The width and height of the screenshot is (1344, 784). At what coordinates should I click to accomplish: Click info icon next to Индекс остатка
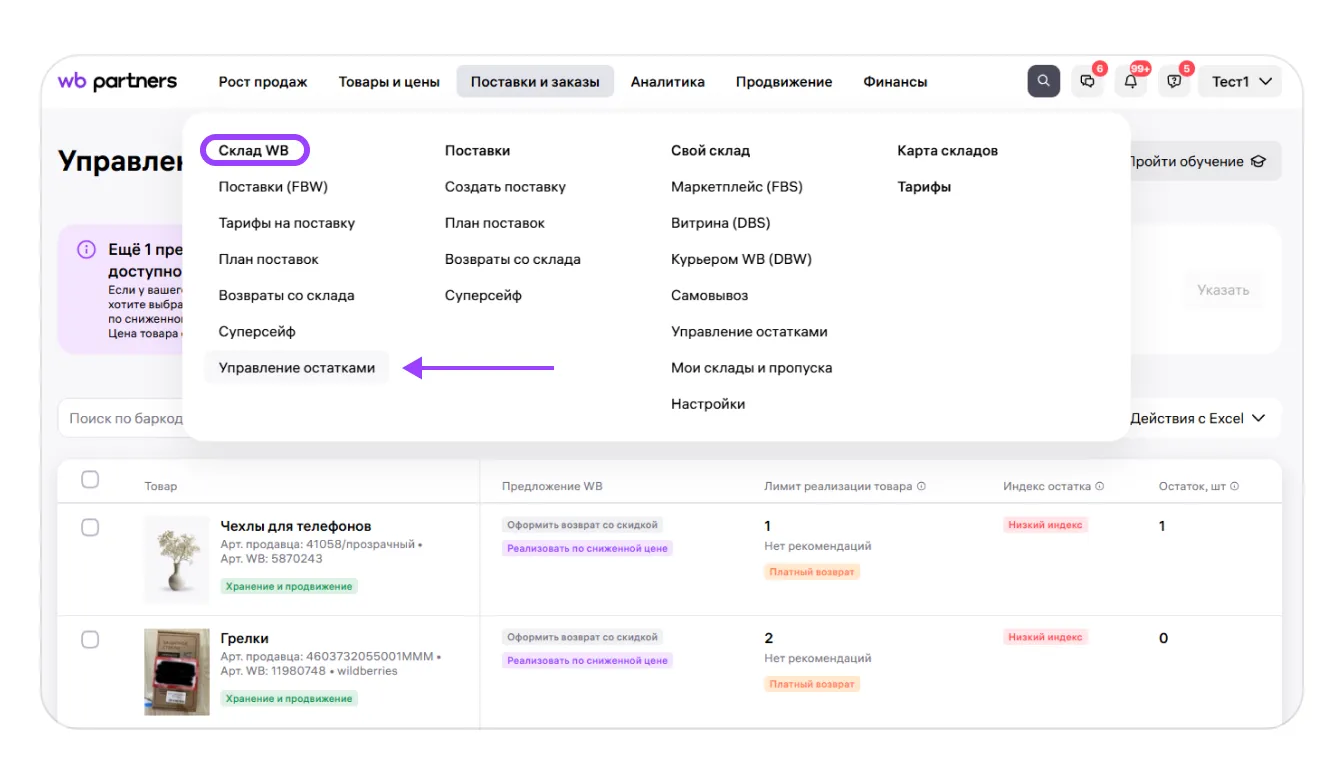(1099, 486)
